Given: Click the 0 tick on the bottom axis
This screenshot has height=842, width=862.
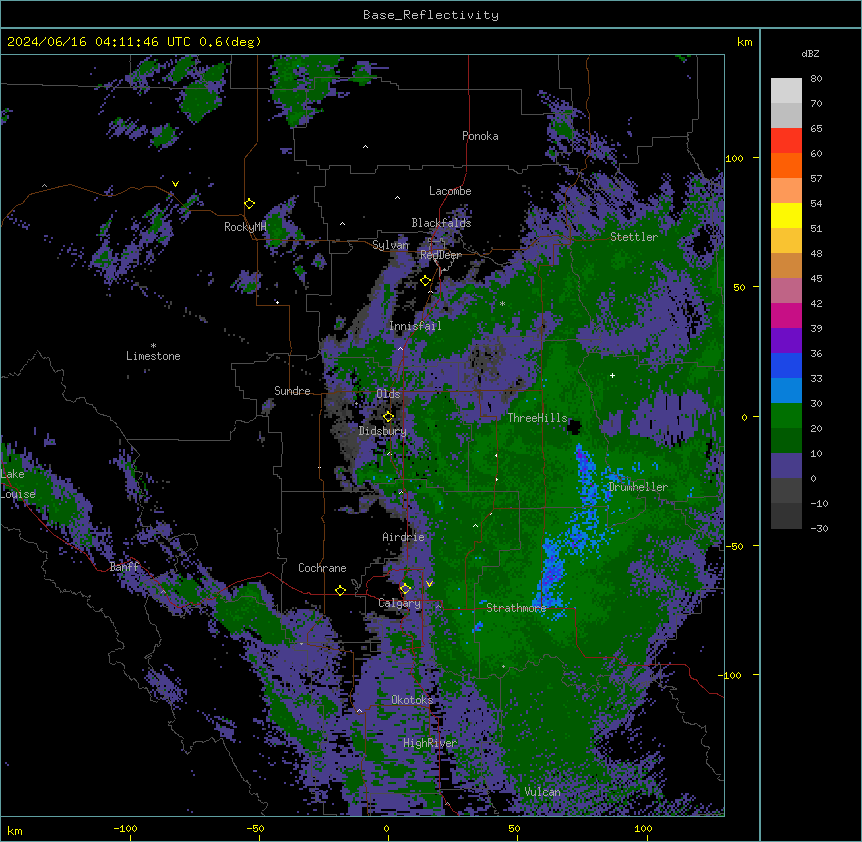Looking at the screenshot, I should pyautogui.click(x=386, y=828).
